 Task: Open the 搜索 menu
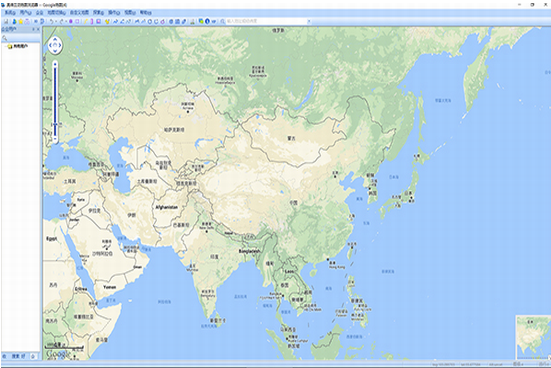(98, 13)
